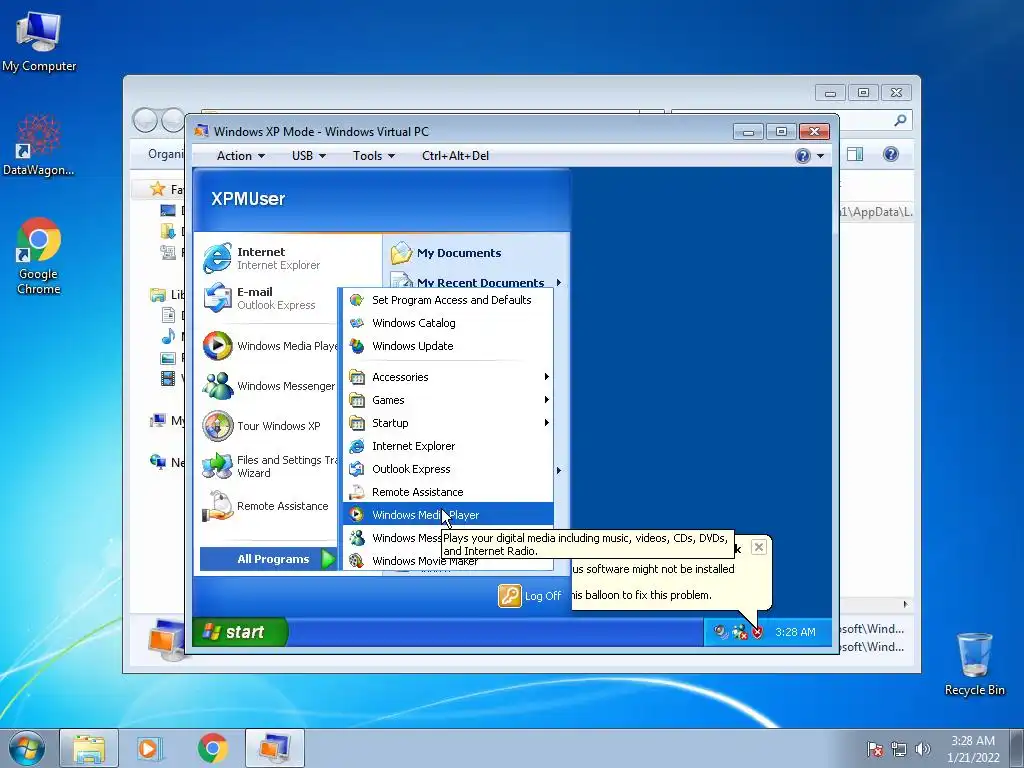Expand Accessories submenu
This screenshot has height=768, width=1024.
(x=448, y=377)
